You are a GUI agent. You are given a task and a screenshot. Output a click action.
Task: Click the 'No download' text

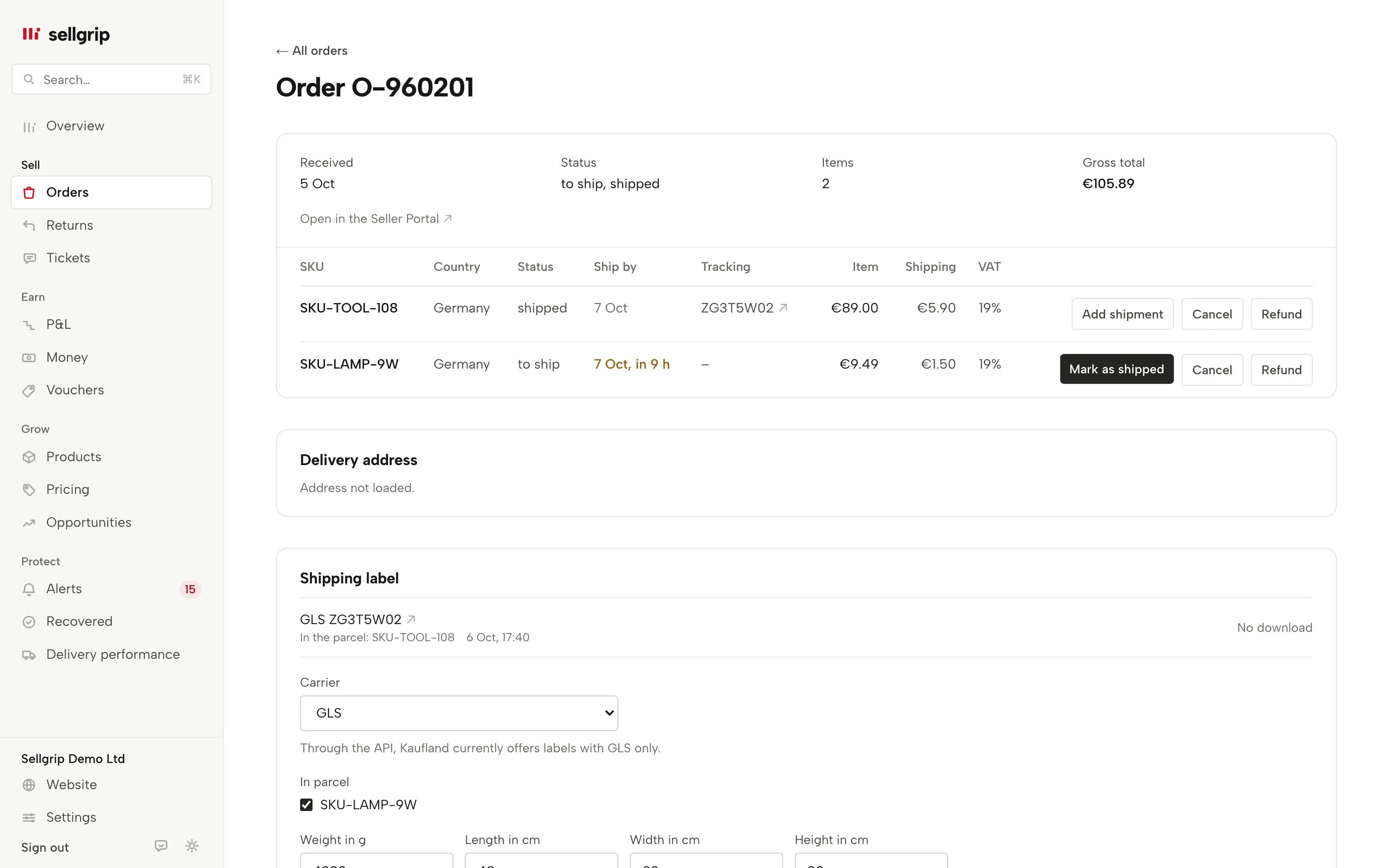[1274, 628]
